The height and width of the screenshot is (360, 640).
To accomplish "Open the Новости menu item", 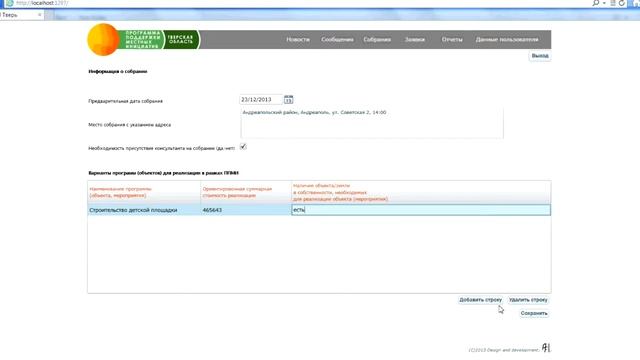I will coord(298,40).
